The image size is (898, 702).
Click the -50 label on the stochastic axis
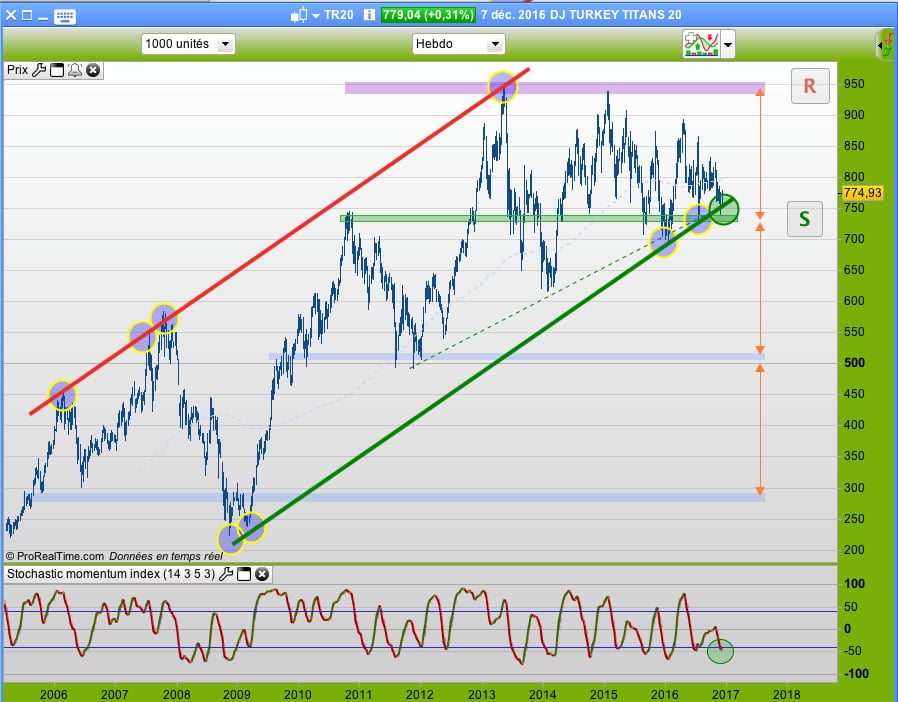(x=853, y=650)
